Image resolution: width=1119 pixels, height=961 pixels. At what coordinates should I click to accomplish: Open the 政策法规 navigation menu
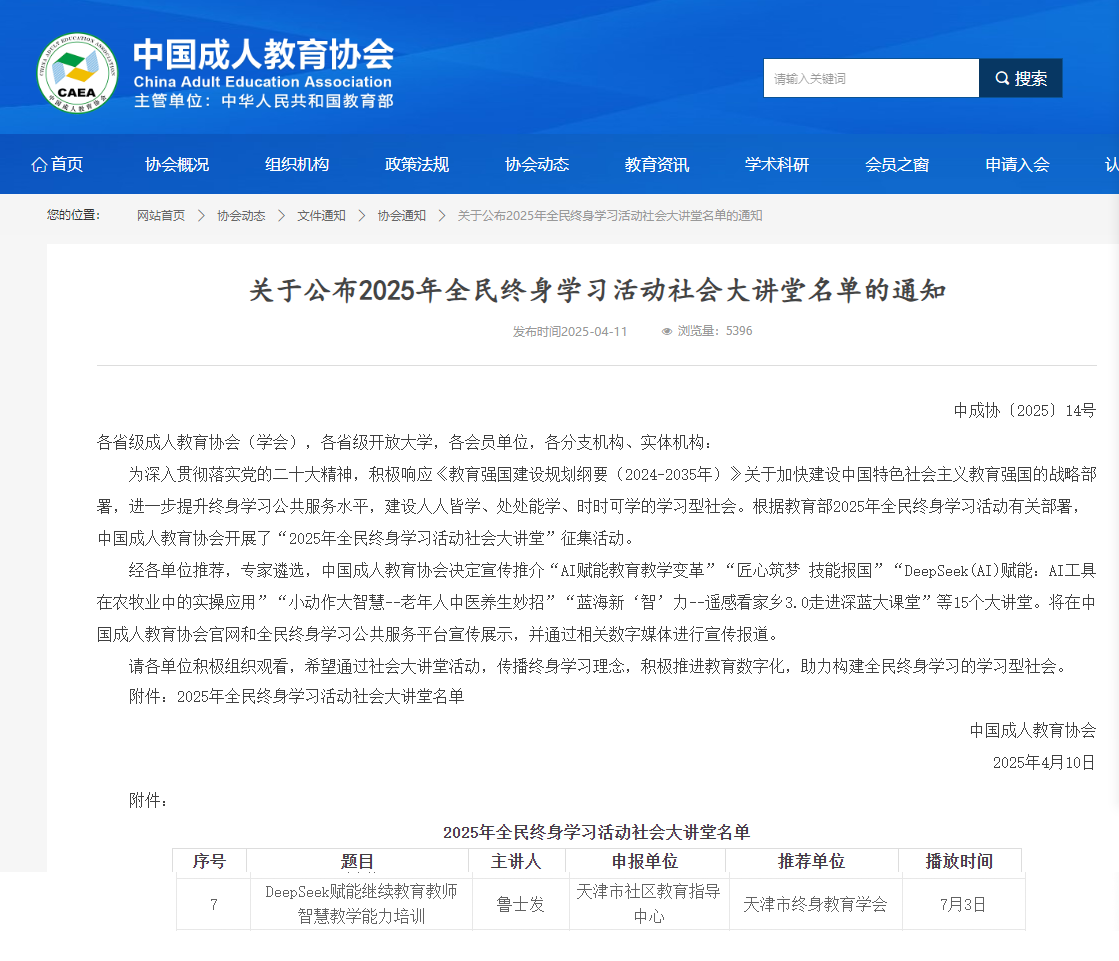click(417, 165)
